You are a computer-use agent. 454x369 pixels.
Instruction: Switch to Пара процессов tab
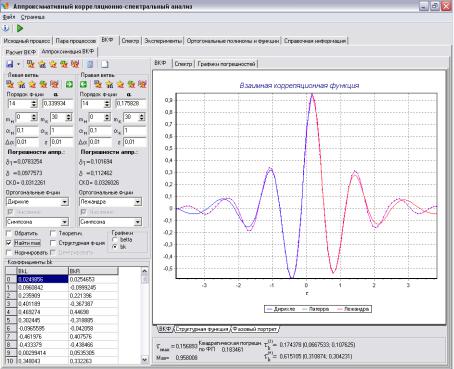coord(76,41)
